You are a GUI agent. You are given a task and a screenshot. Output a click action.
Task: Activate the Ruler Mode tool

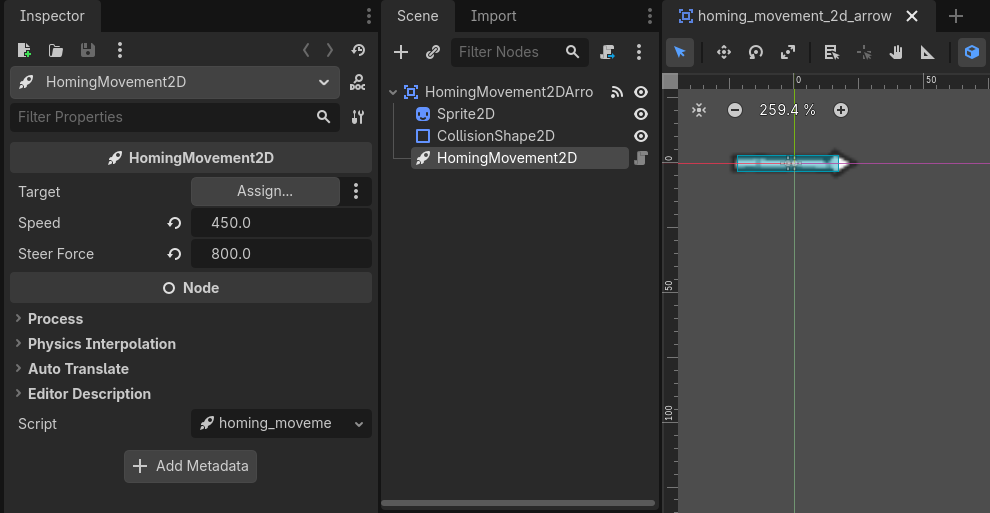(927, 52)
